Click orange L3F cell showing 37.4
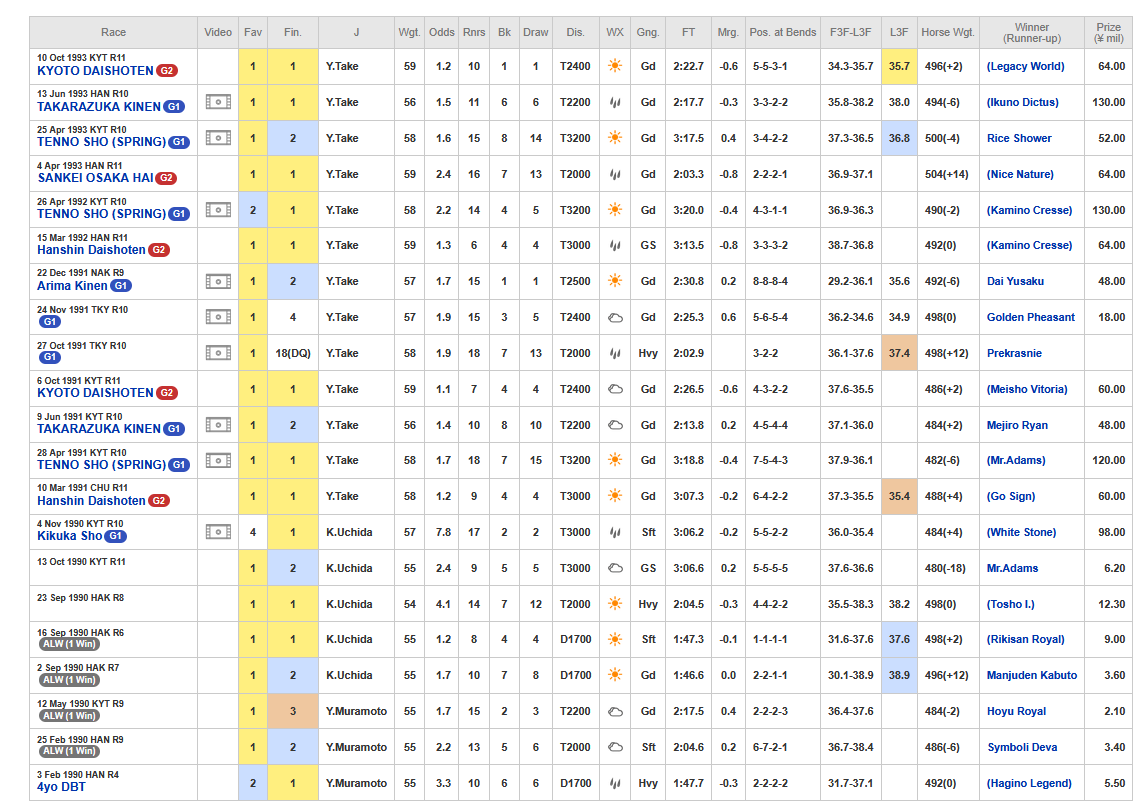The width and height of the screenshot is (1145, 810). click(x=899, y=353)
